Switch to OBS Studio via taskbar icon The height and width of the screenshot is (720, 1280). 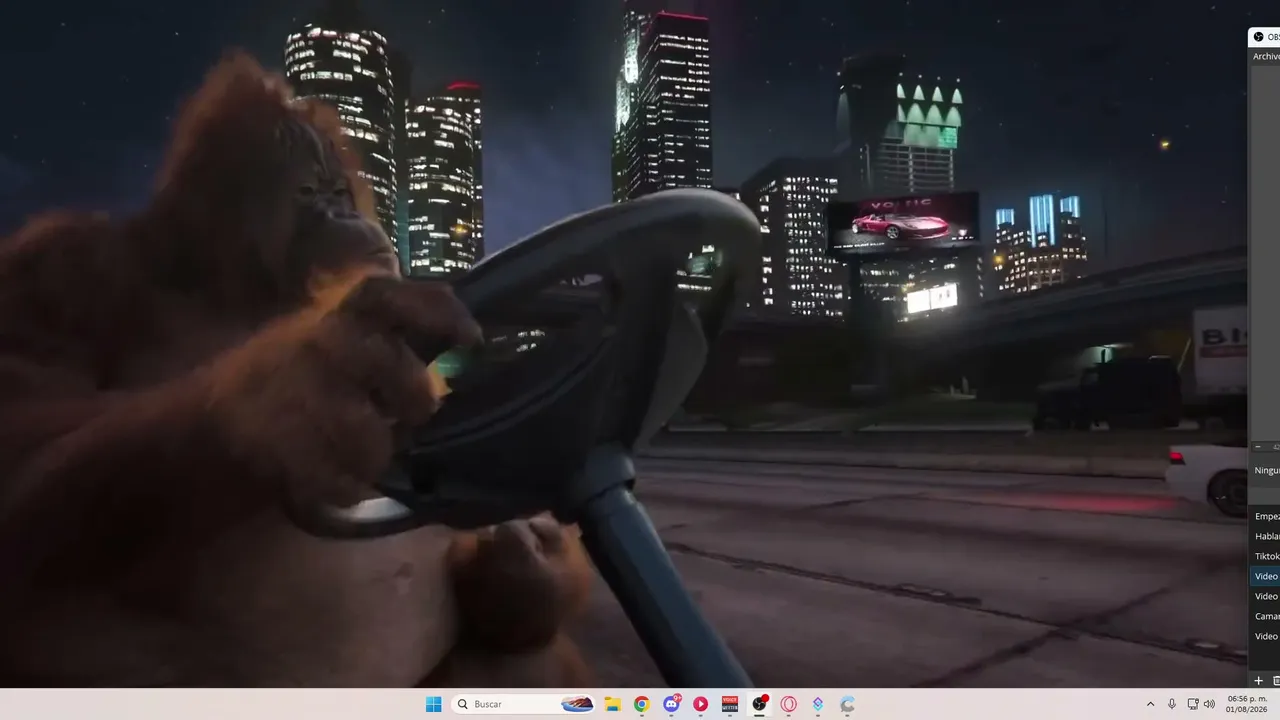(x=759, y=704)
